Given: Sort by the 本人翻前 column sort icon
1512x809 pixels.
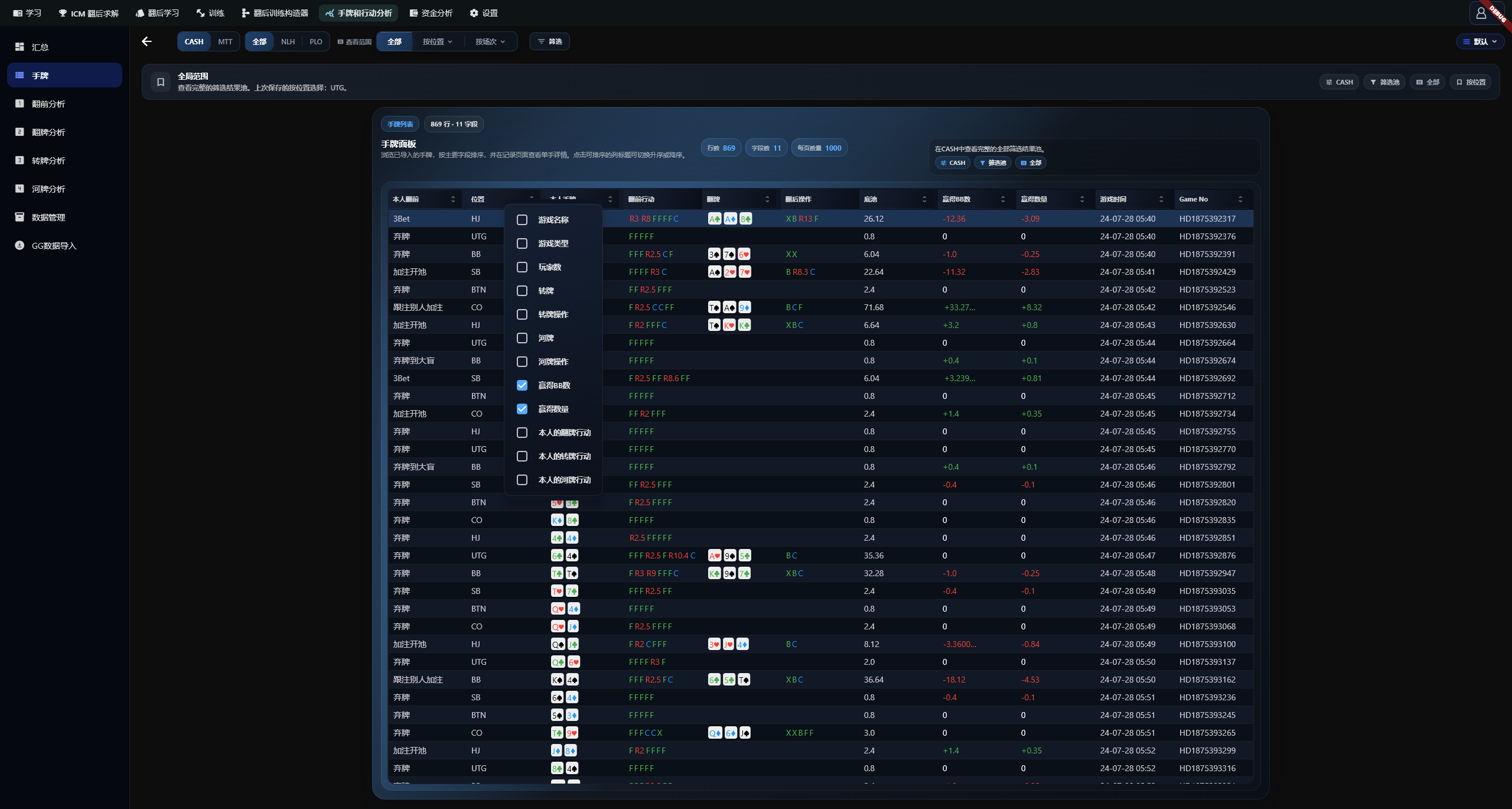Looking at the screenshot, I should pos(453,199).
